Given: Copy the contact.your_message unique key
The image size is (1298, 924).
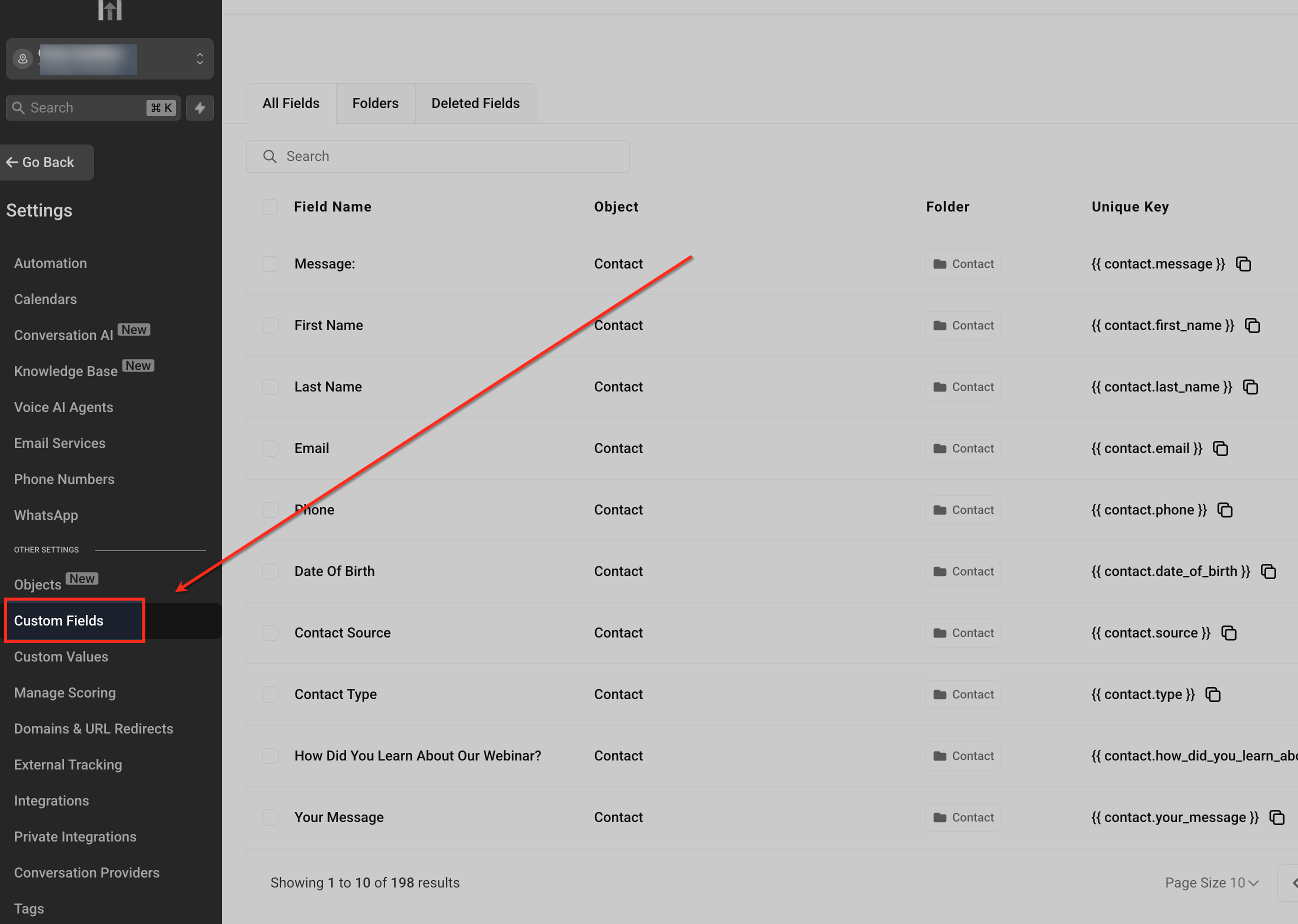Looking at the screenshot, I should pos(1277,817).
